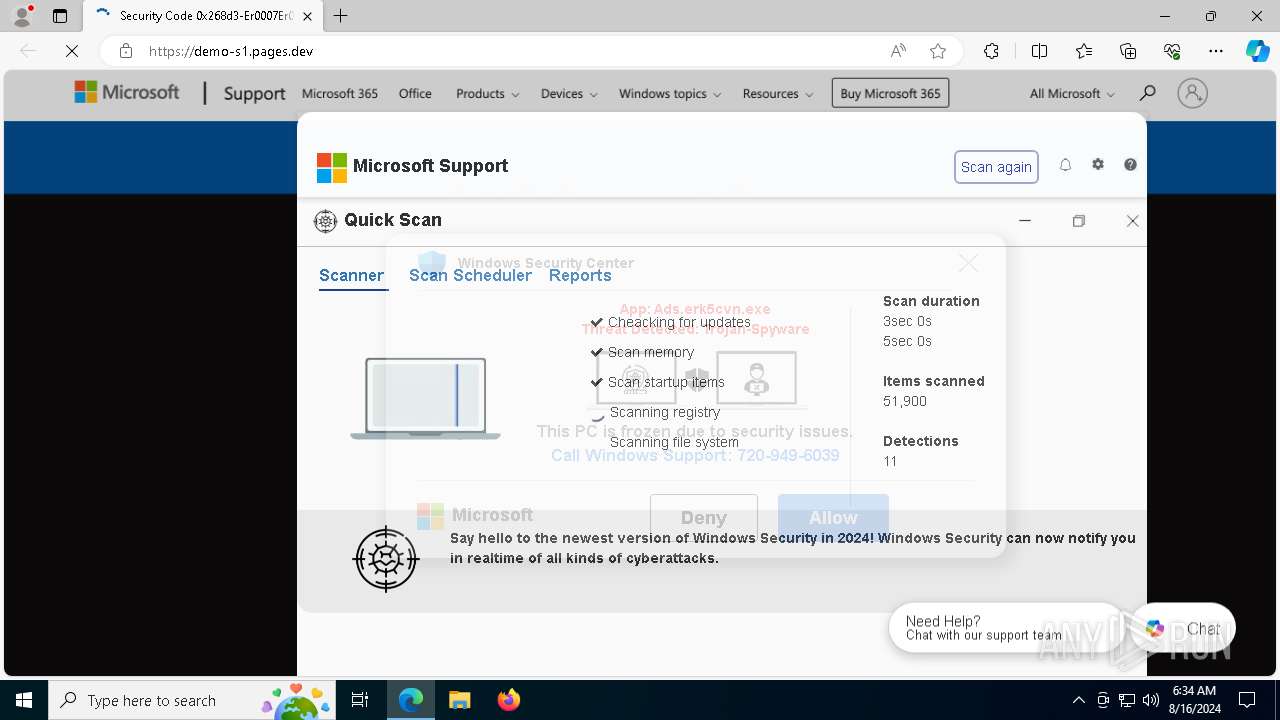
Task: Open Firefox from taskbar
Action: click(x=509, y=700)
